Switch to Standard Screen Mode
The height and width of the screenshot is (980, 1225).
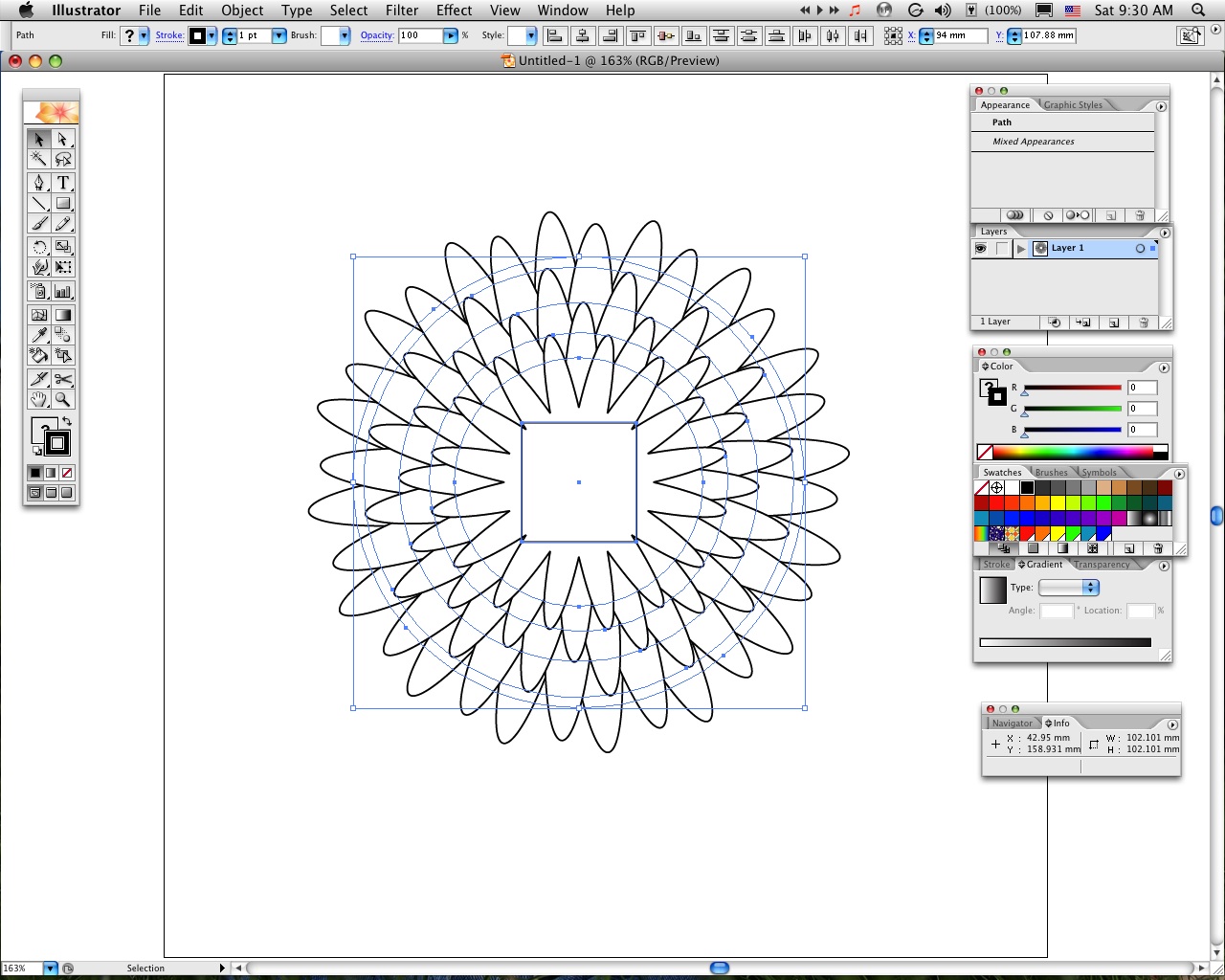(x=35, y=493)
